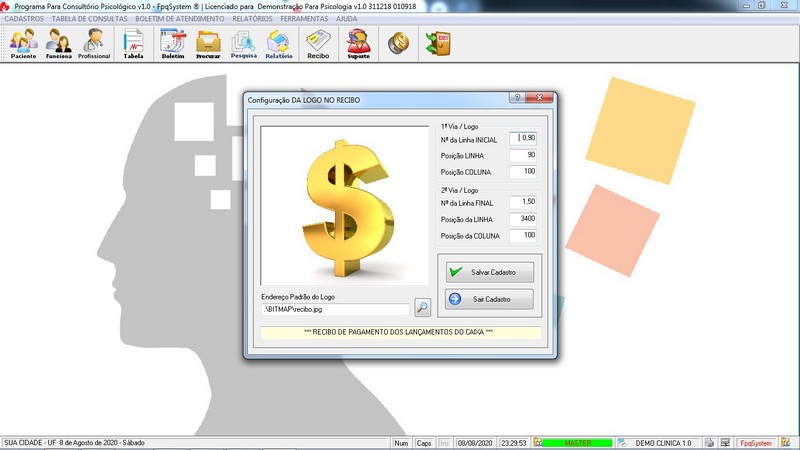Open the Boletim toolbar icon
Image resolution: width=800 pixels, height=450 pixels.
click(x=173, y=44)
